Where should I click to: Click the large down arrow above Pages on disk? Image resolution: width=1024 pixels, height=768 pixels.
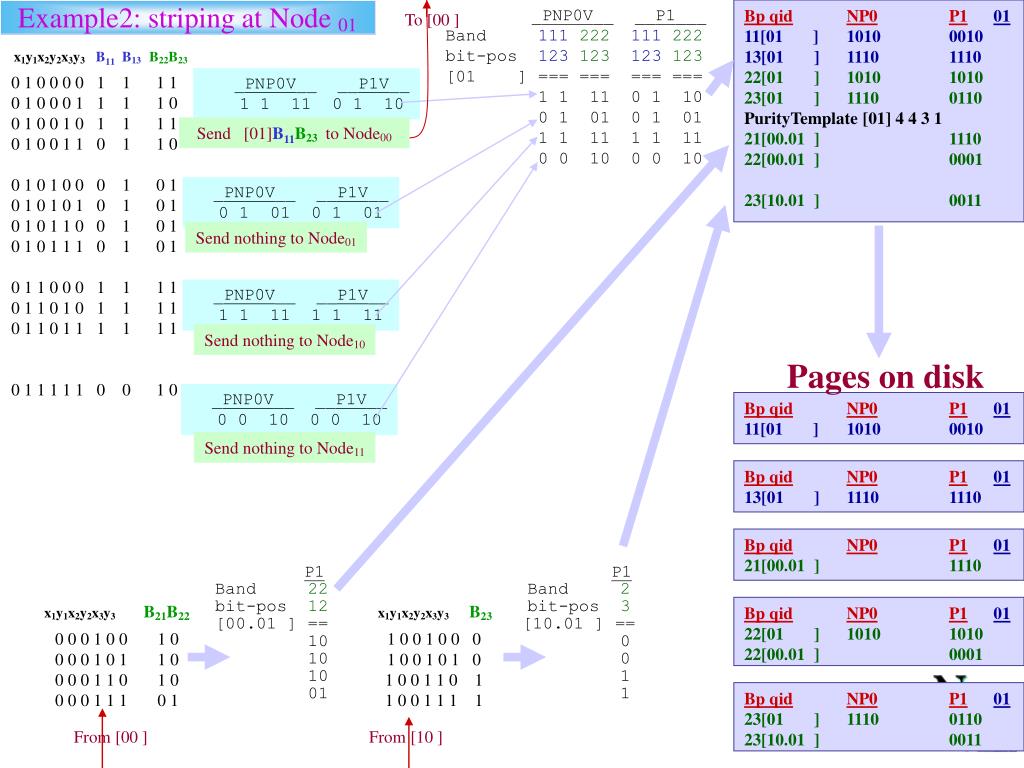pyautogui.click(x=878, y=291)
